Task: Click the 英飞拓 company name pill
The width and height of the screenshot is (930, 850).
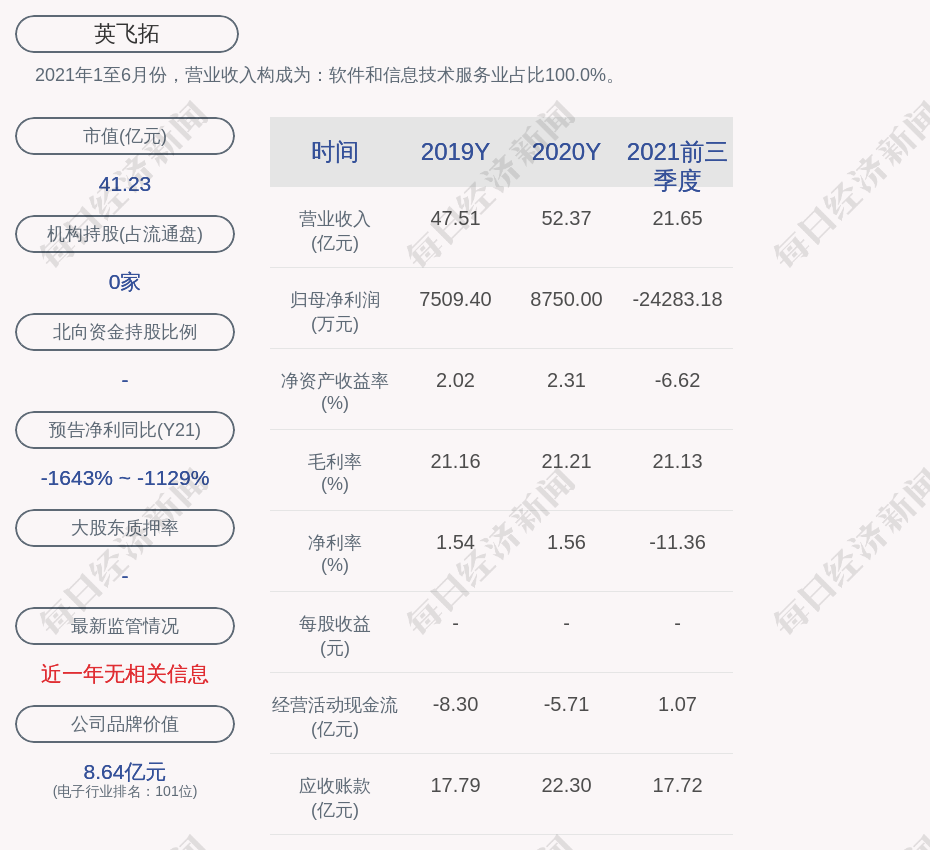Action: click(x=127, y=34)
